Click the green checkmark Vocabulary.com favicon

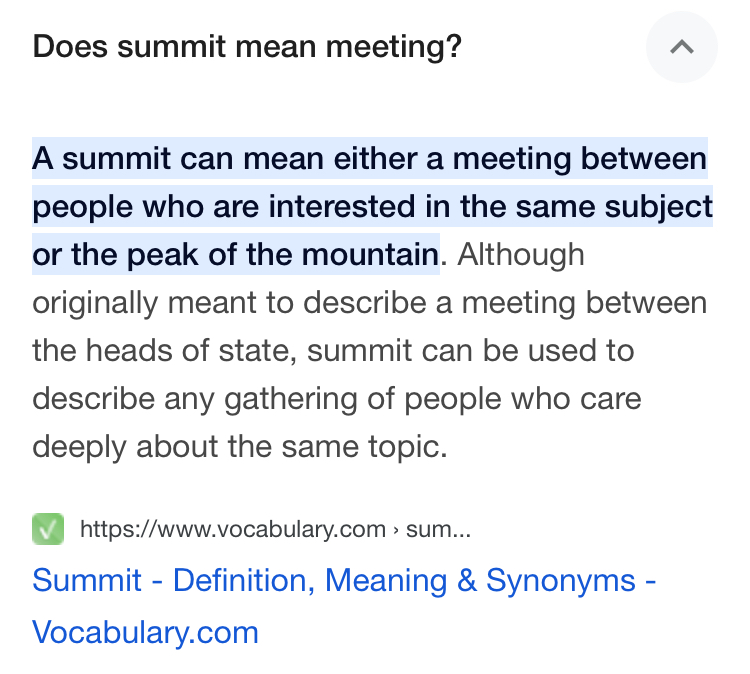click(48, 529)
